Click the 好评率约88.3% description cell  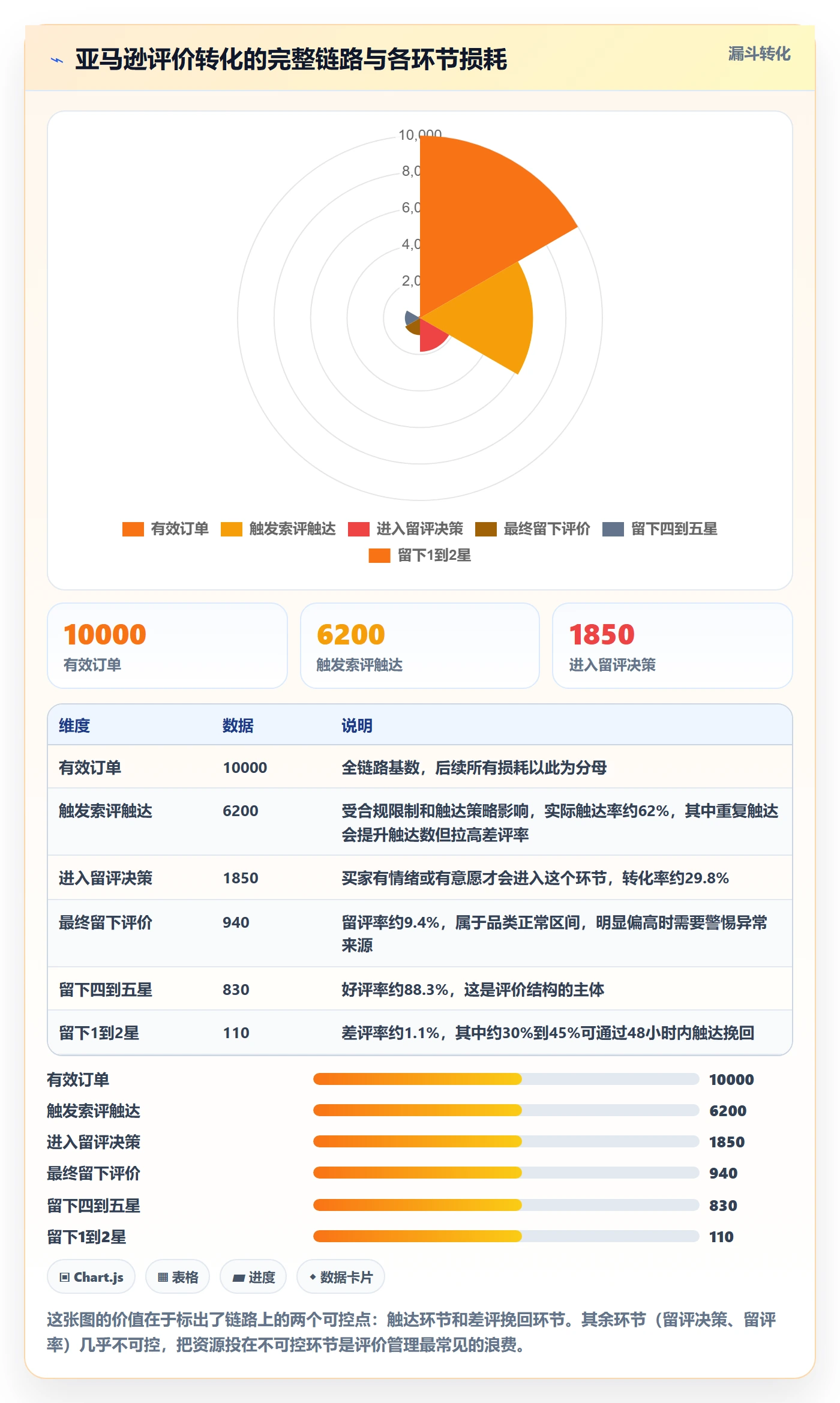(473, 990)
